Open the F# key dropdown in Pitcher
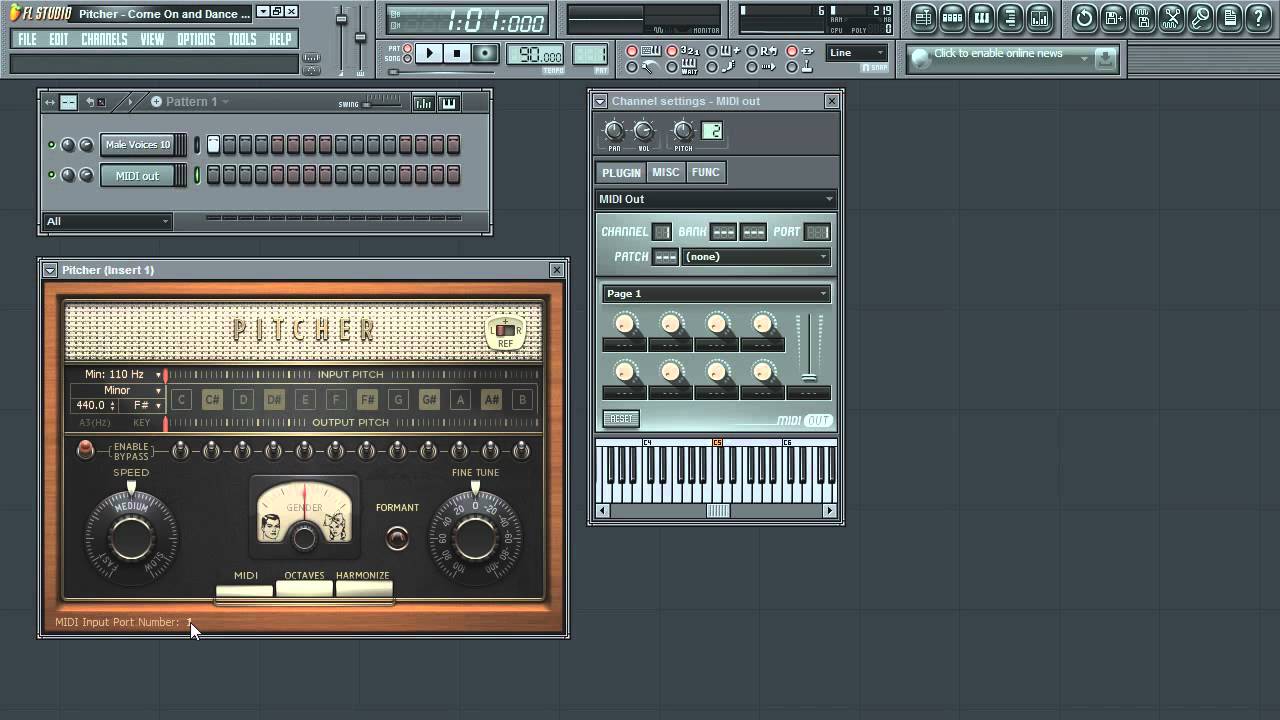This screenshot has height=720, width=1280. coord(141,406)
